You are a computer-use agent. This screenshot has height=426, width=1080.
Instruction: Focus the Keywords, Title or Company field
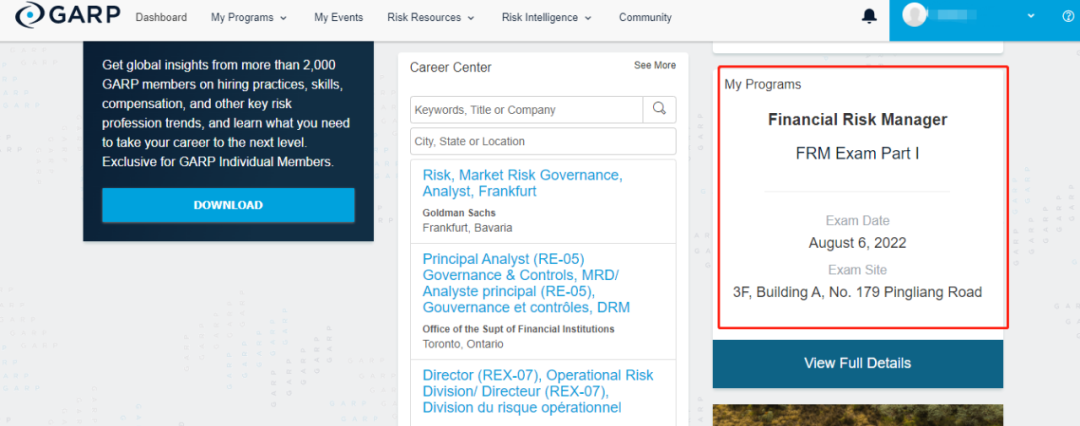coord(526,109)
